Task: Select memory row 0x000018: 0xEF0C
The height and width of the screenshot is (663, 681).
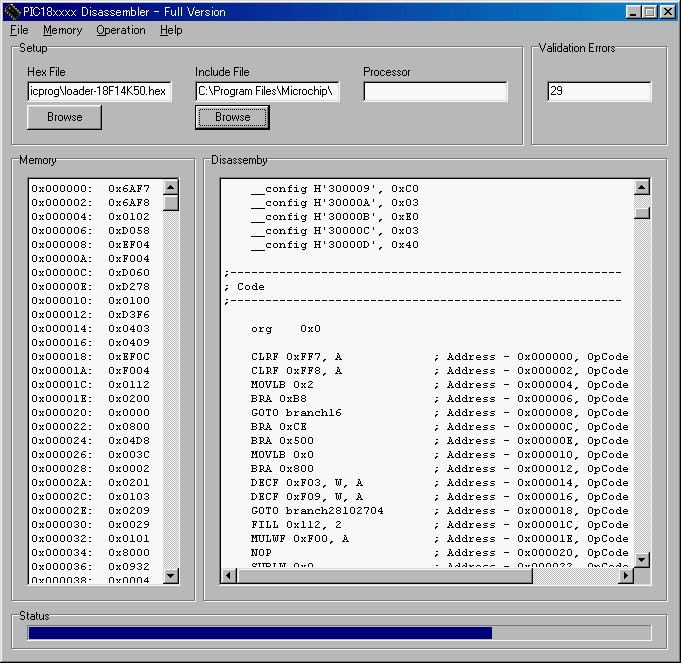Action: tap(90, 356)
